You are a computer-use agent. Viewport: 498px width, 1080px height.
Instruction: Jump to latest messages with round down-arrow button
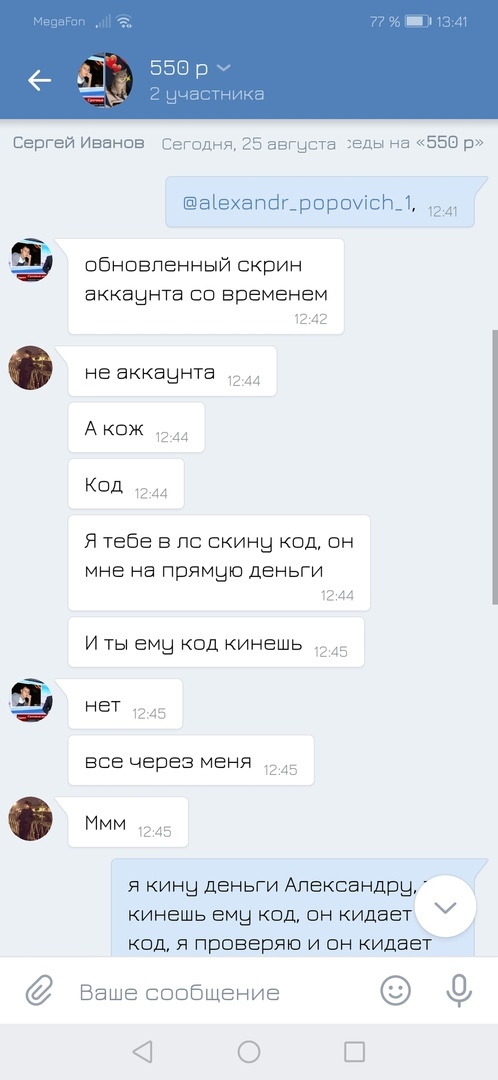click(446, 906)
